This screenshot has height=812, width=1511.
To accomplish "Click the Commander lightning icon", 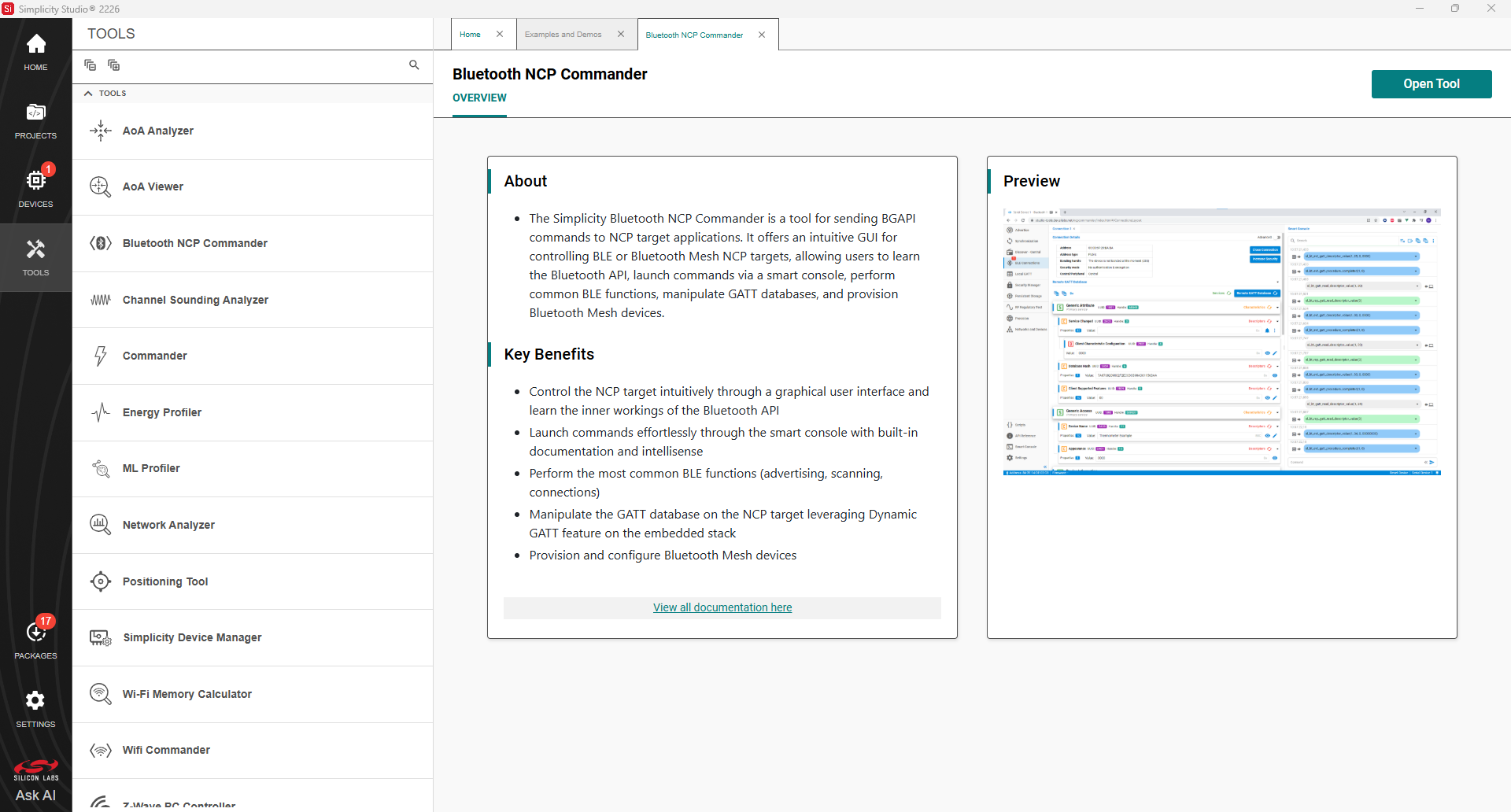I will (x=101, y=356).
